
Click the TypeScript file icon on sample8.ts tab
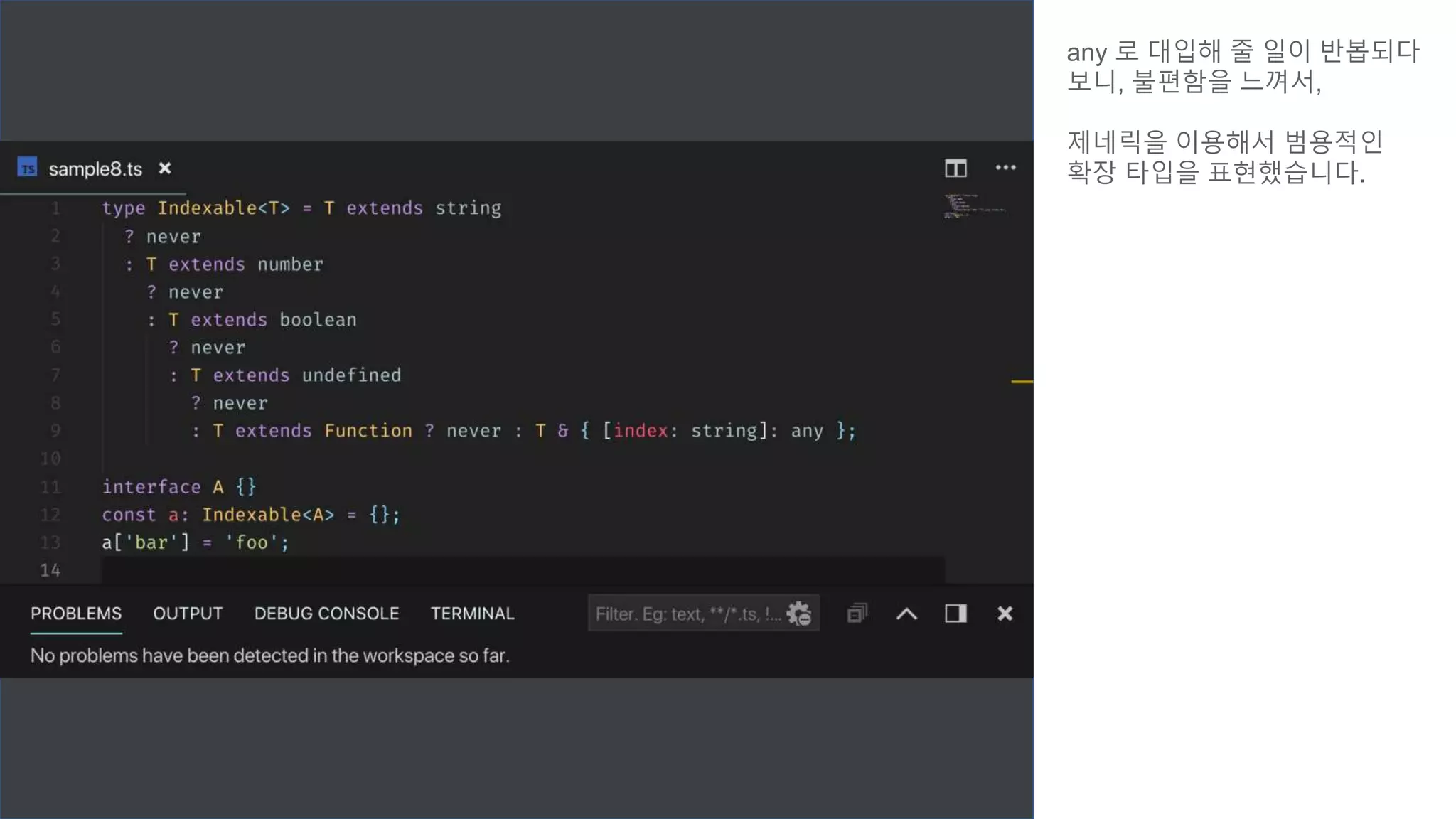coord(27,168)
